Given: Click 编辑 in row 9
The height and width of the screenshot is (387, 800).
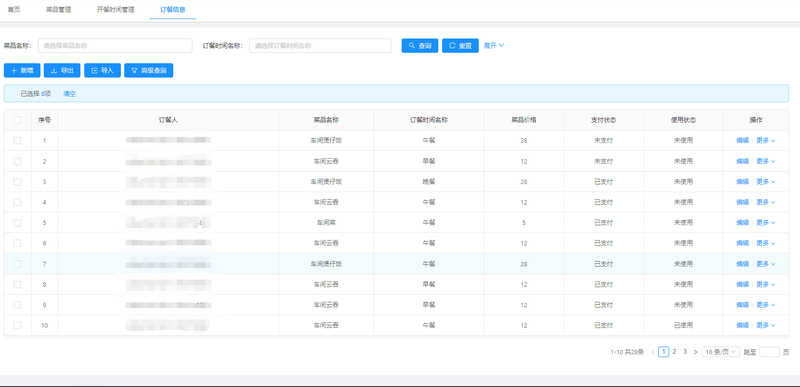Looking at the screenshot, I should click(742, 305).
